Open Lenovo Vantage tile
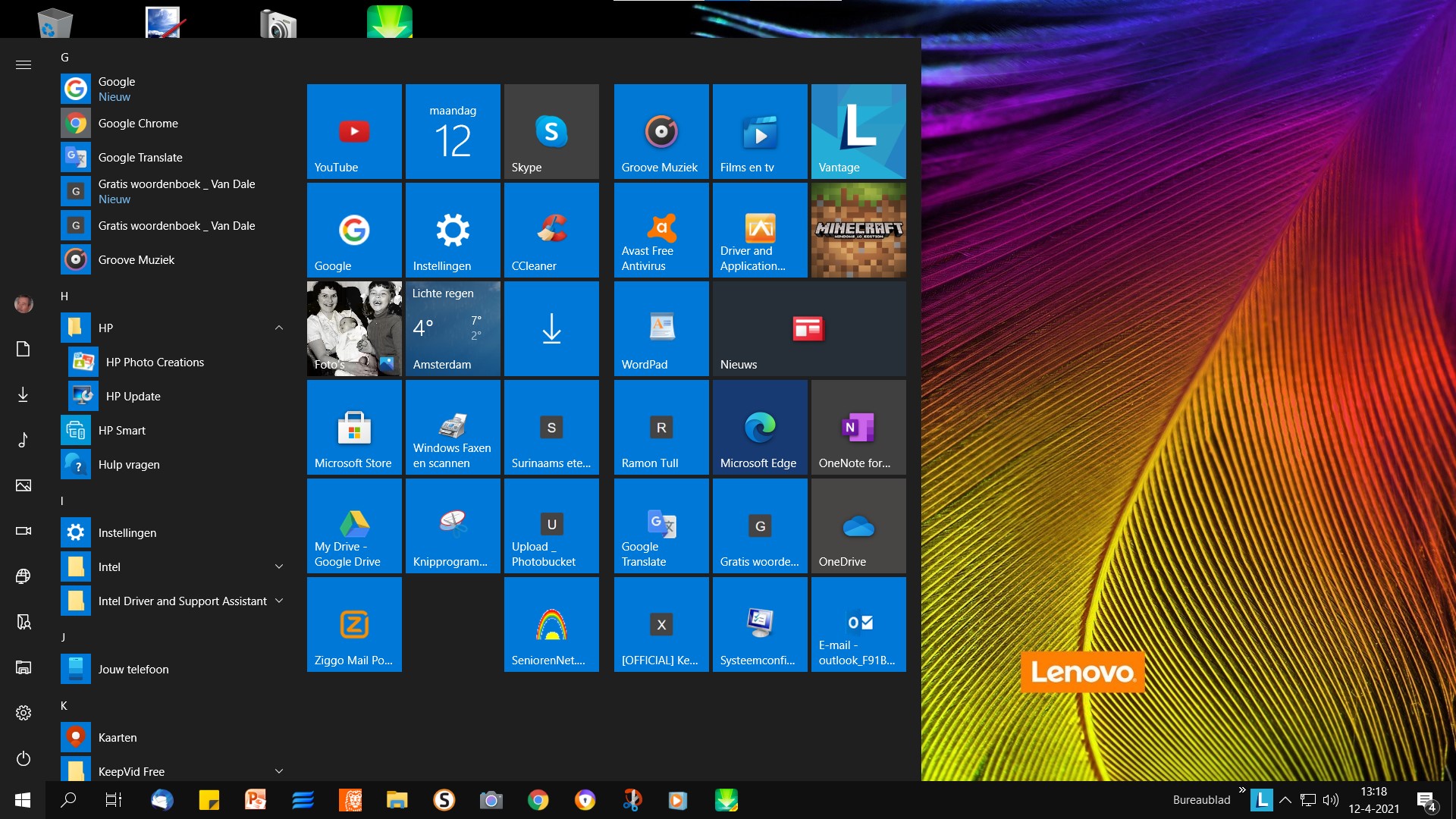Screen dimensions: 1456x819 858,131
